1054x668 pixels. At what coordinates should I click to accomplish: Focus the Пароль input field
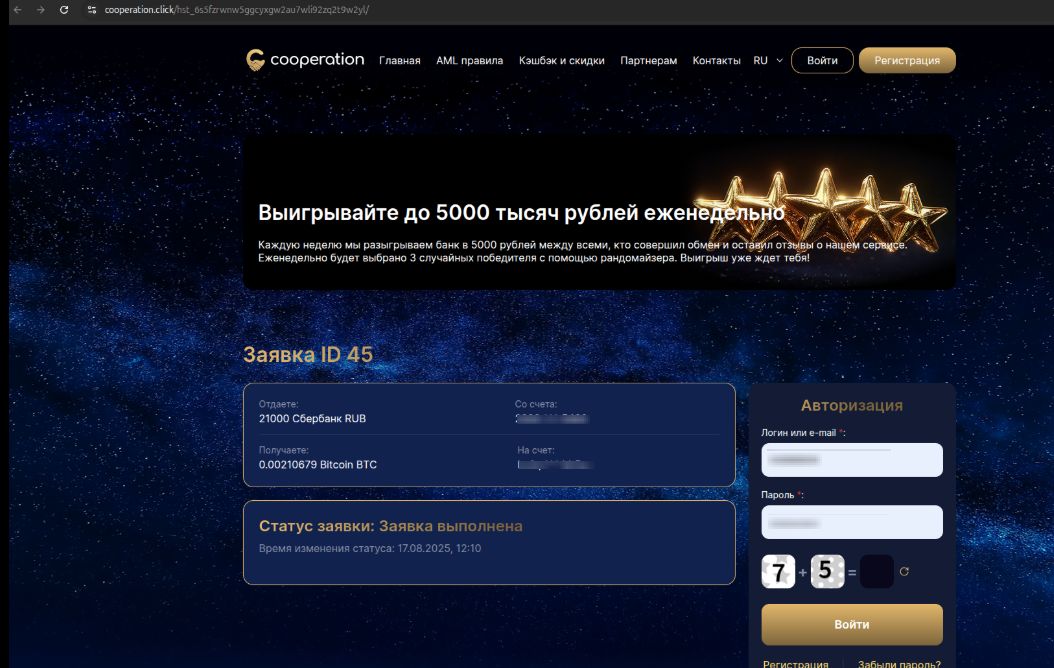pos(852,522)
